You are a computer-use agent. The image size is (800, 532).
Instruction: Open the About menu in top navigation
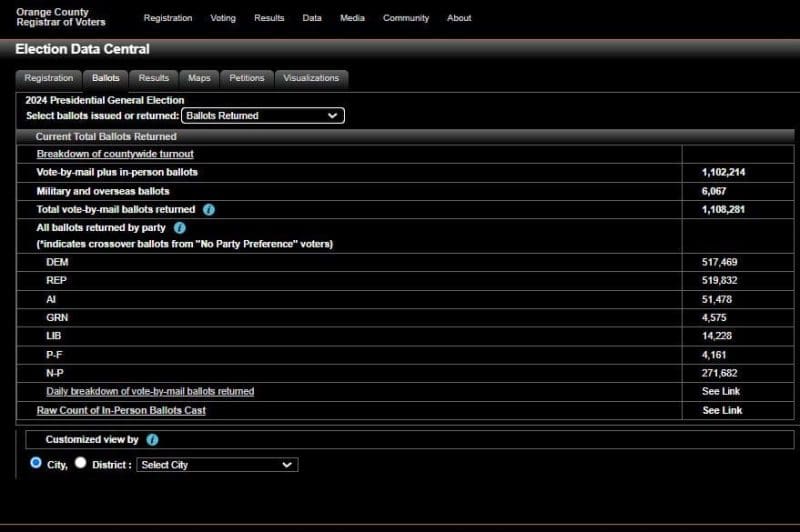point(459,18)
